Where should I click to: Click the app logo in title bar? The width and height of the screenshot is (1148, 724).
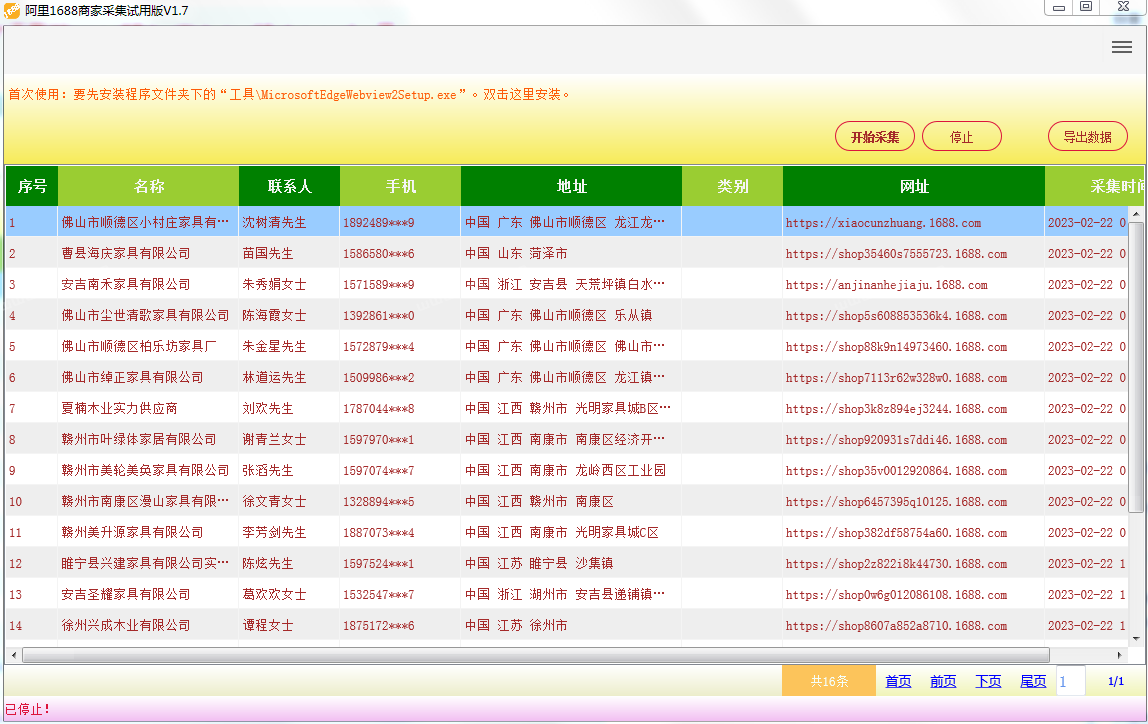tap(12, 10)
